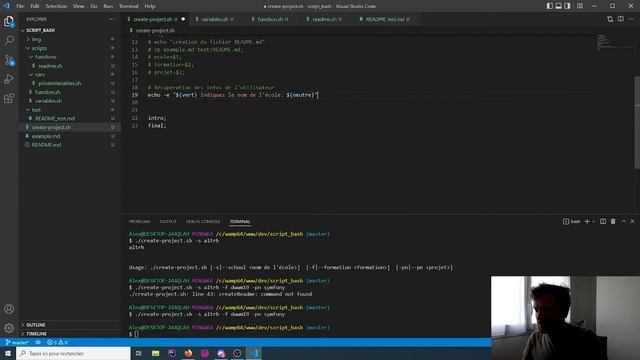640x360 pixels.
Task: Open the Accounts menu icon
Action: (x=9, y=309)
